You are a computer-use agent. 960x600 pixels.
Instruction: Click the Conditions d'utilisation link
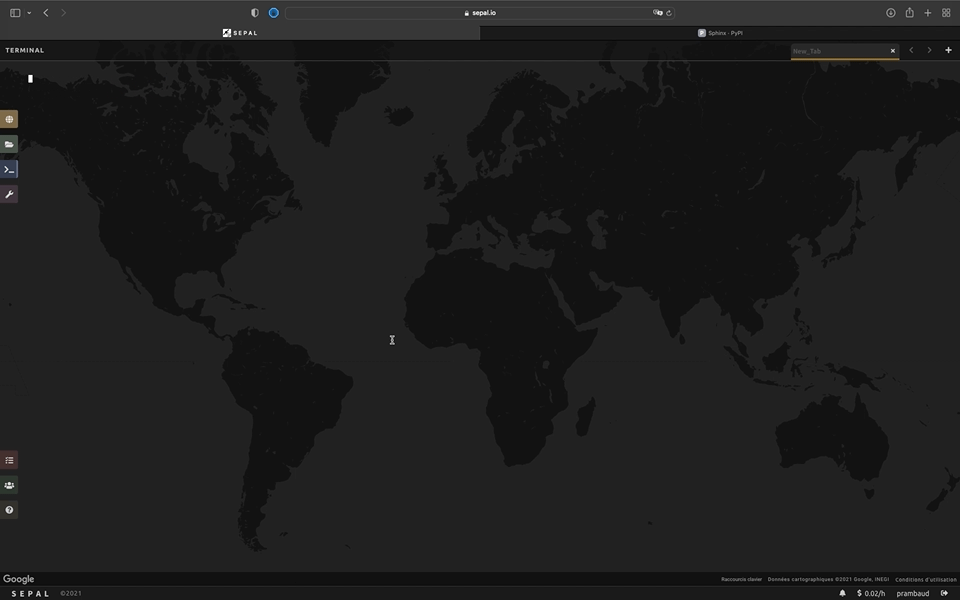coord(925,579)
